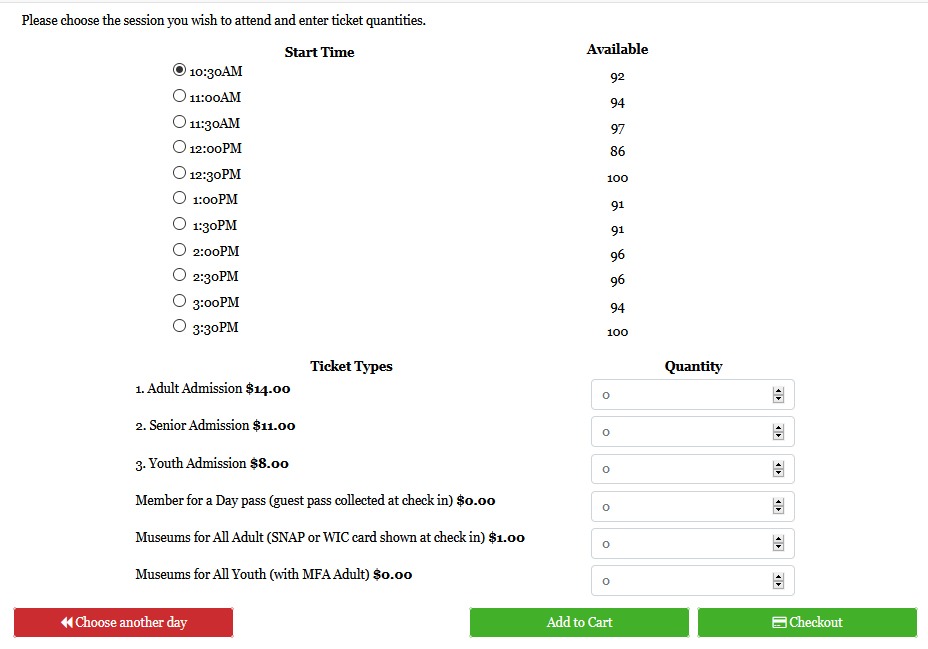Click the Adult Admission quantity stepper arrows

(778, 395)
